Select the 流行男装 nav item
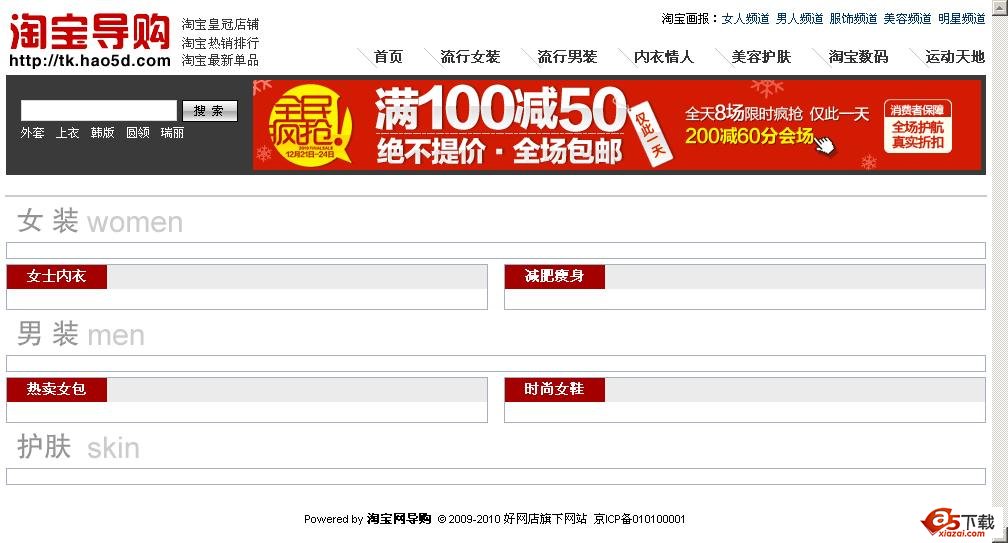This screenshot has height=543, width=1008. tap(567, 57)
